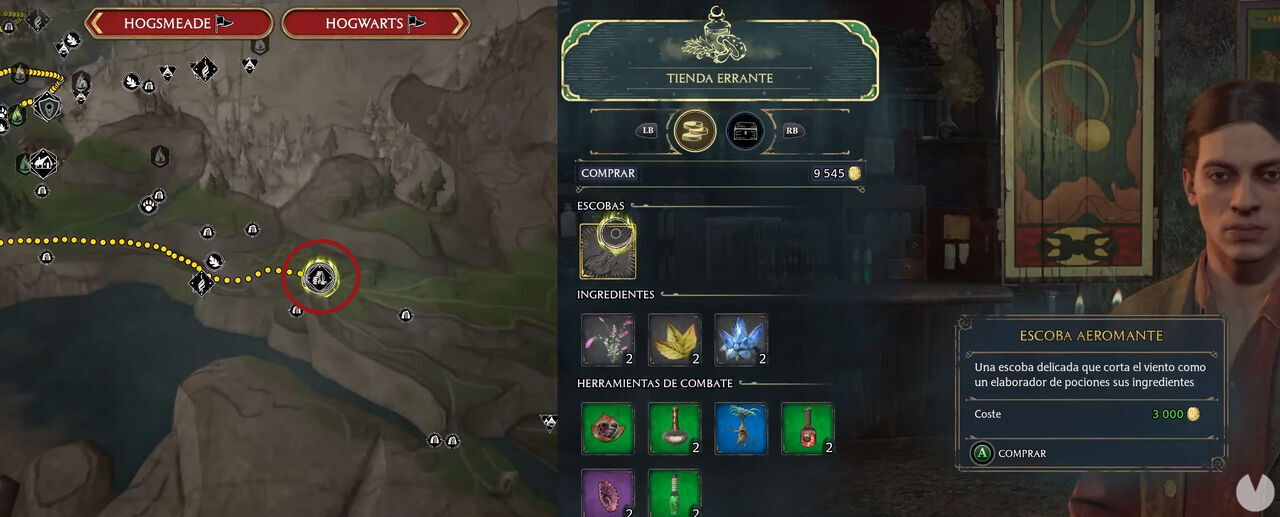Click the RB shoulder button prompt
This screenshot has width=1280, height=517.
coord(793,130)
